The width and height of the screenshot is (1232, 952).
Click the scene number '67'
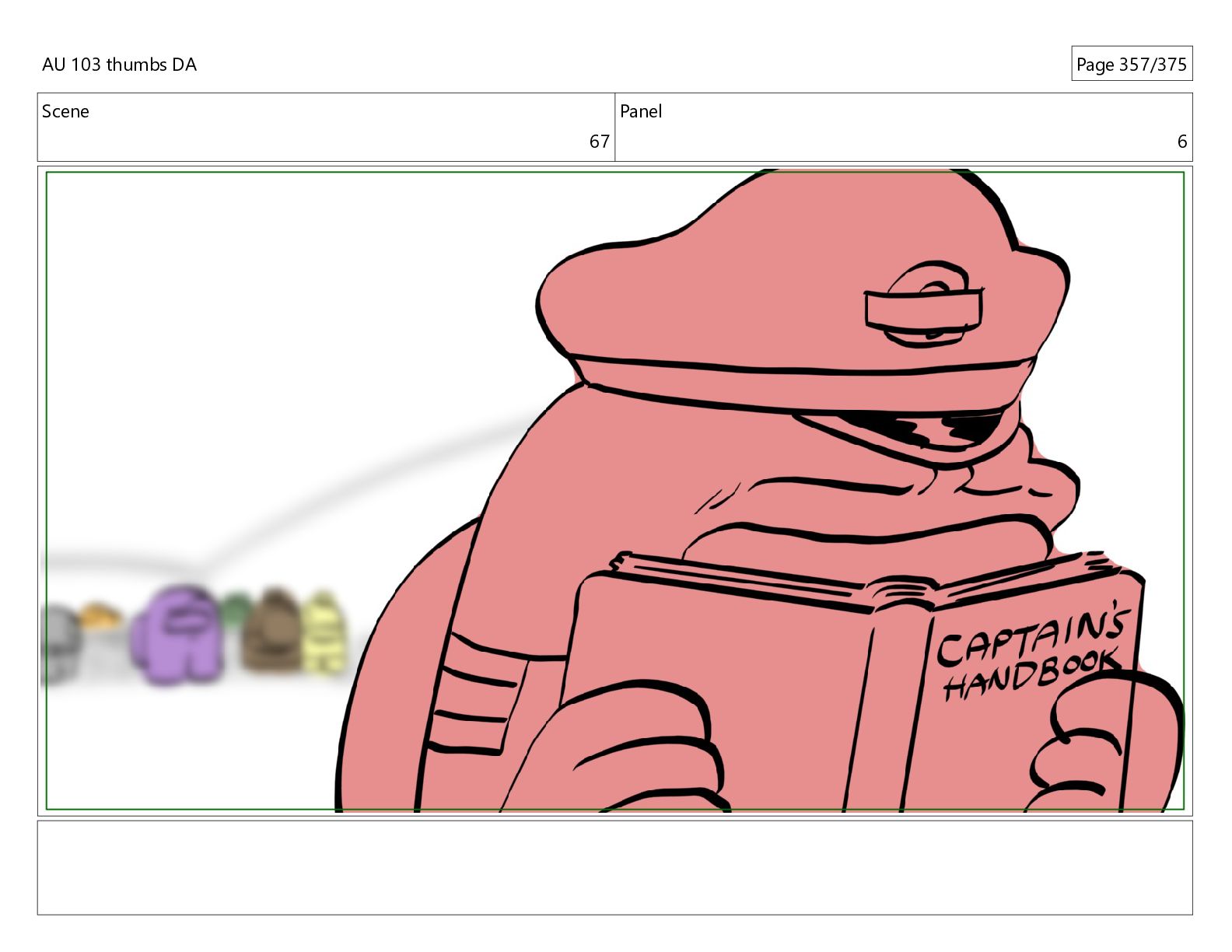point(599,142)
